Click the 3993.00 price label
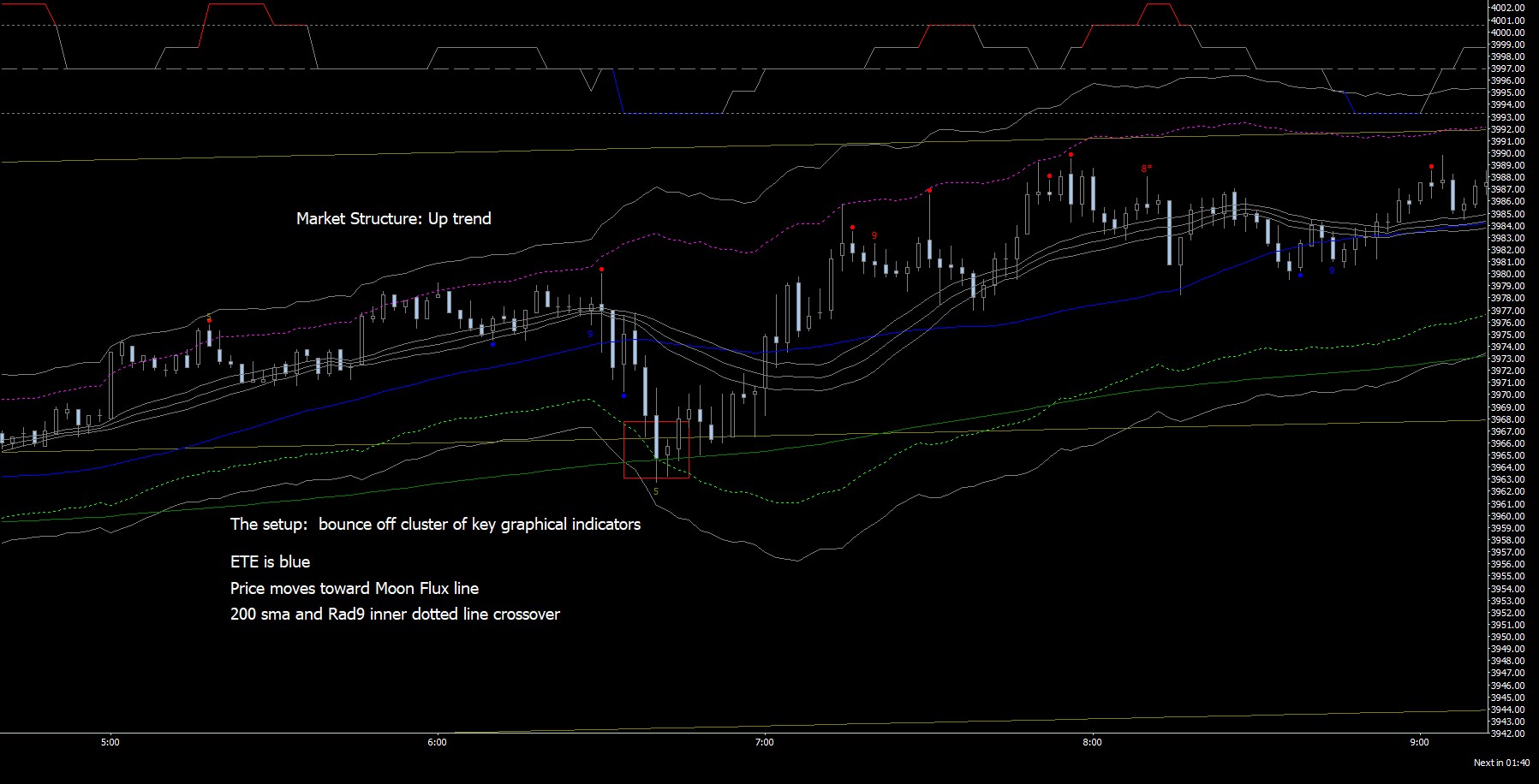Image resolution: width=1539 pixels, height=784 pixels. click(x=1507, y=117)
